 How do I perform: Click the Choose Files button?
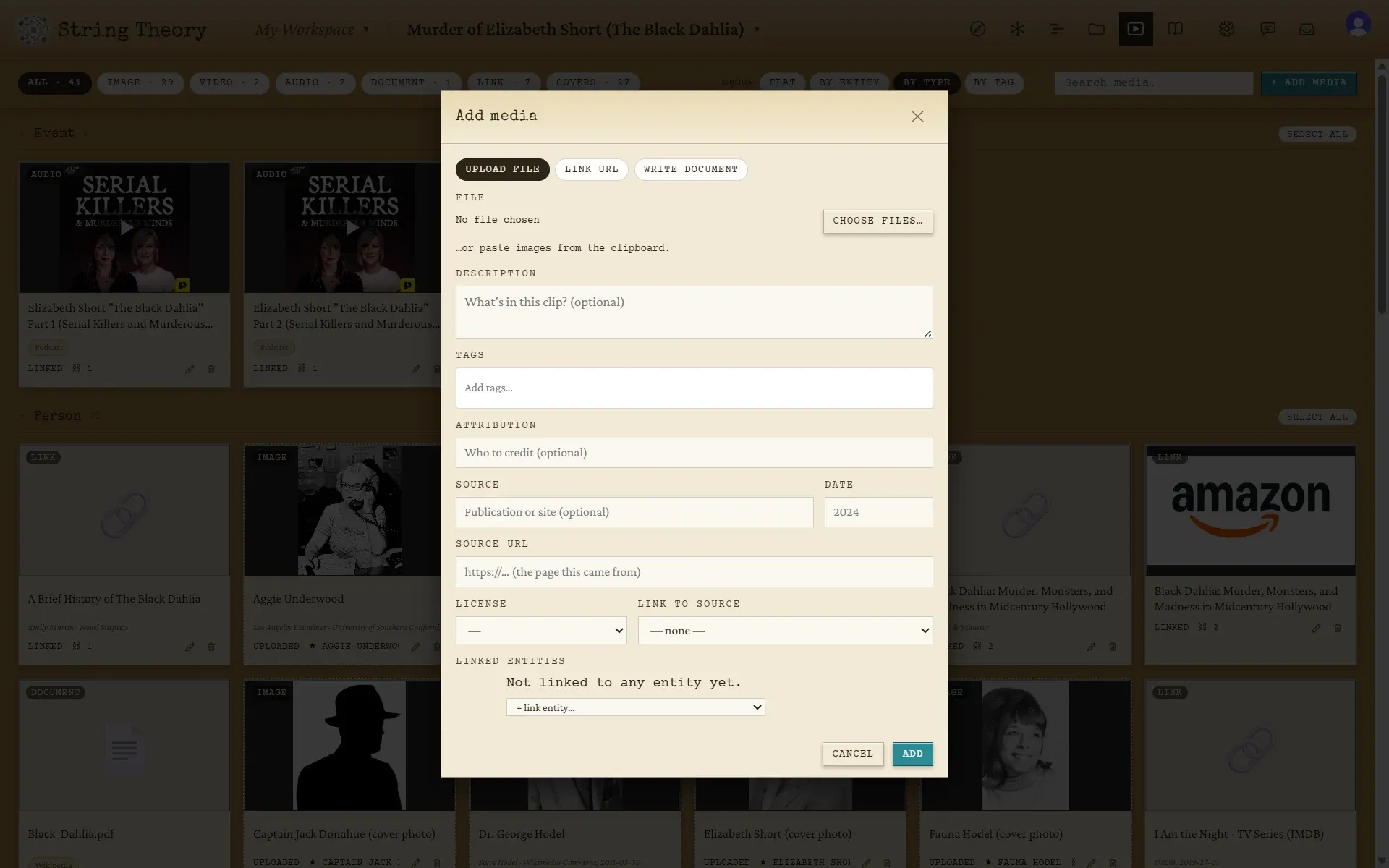(878, 221)
